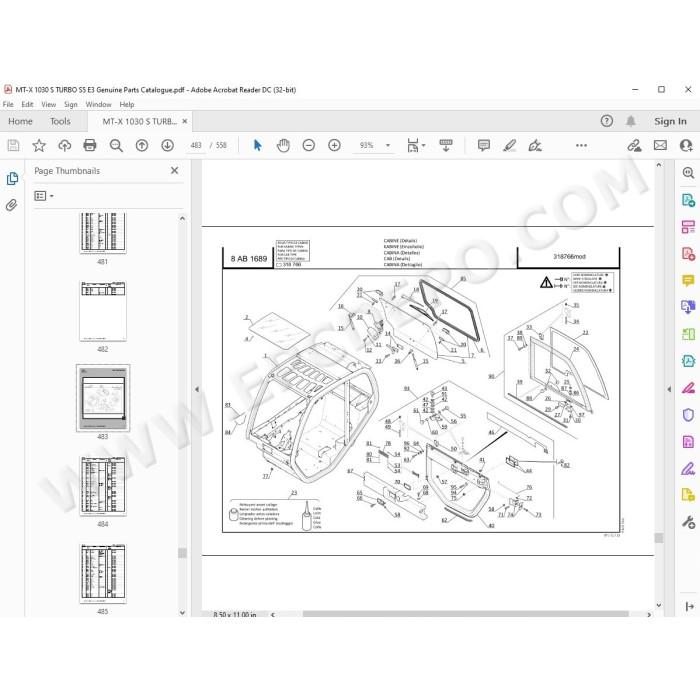Toggle scrolling mode keyboard icon
Viewport: 700px width, 700px height.
click(x=446, y=146)
